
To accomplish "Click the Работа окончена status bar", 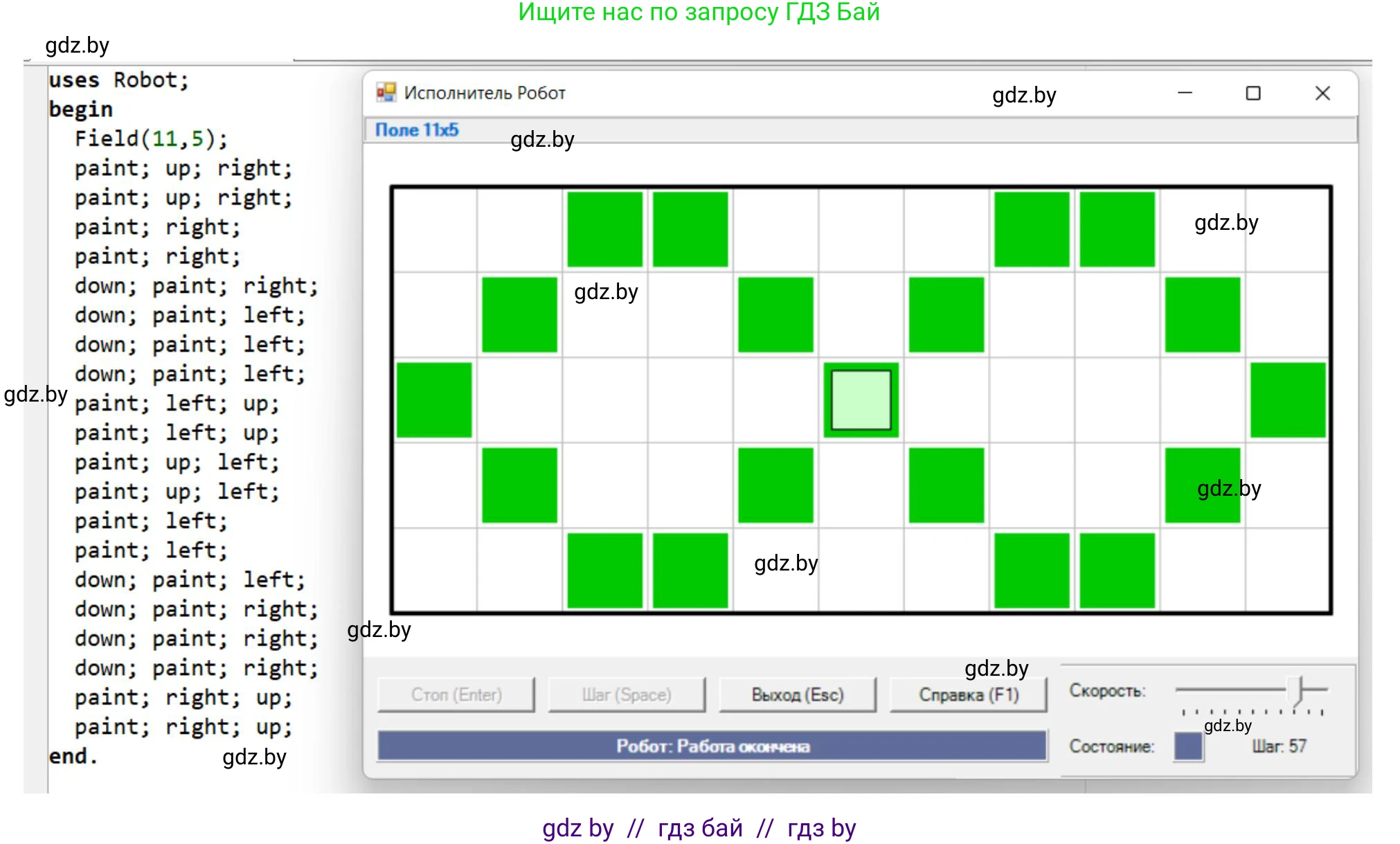I will coord(712,746).
